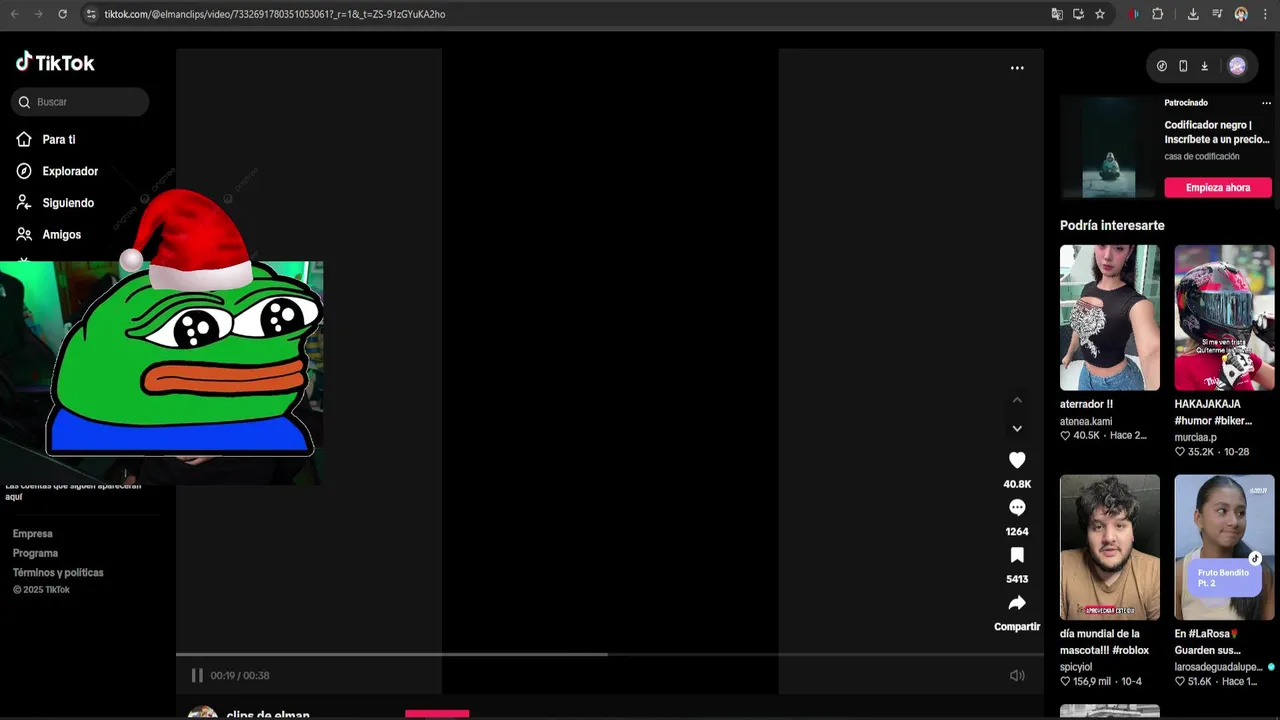Click the translate page icon
The width and height of the screenshot is (1280, 720).
pos(1057,14)
